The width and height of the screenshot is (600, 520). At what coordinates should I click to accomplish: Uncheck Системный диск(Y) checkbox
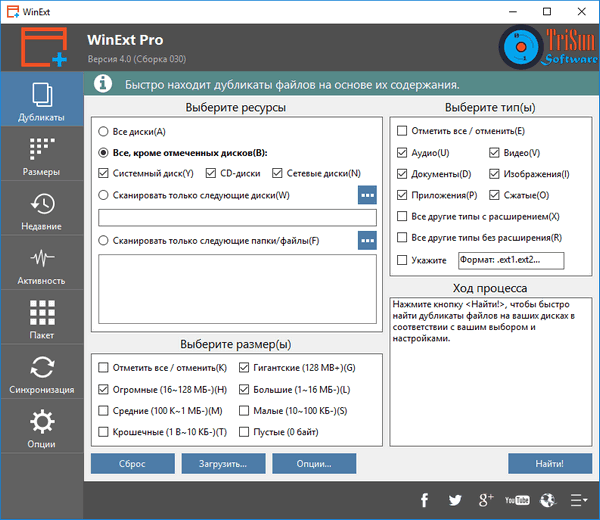(x=103, y=173)
